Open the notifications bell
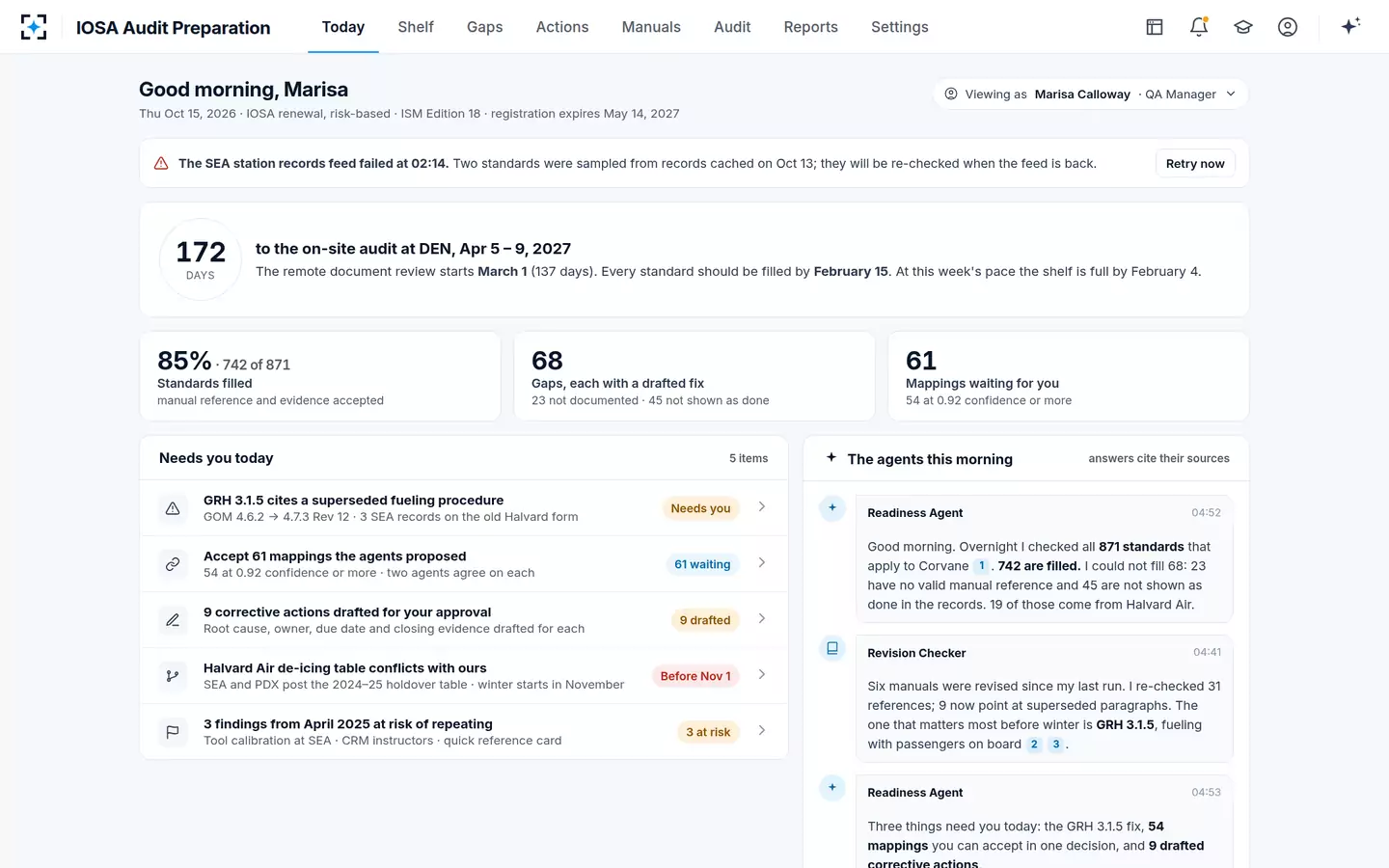Viewport: 1389px width, 868px height. pos(1199,27)
